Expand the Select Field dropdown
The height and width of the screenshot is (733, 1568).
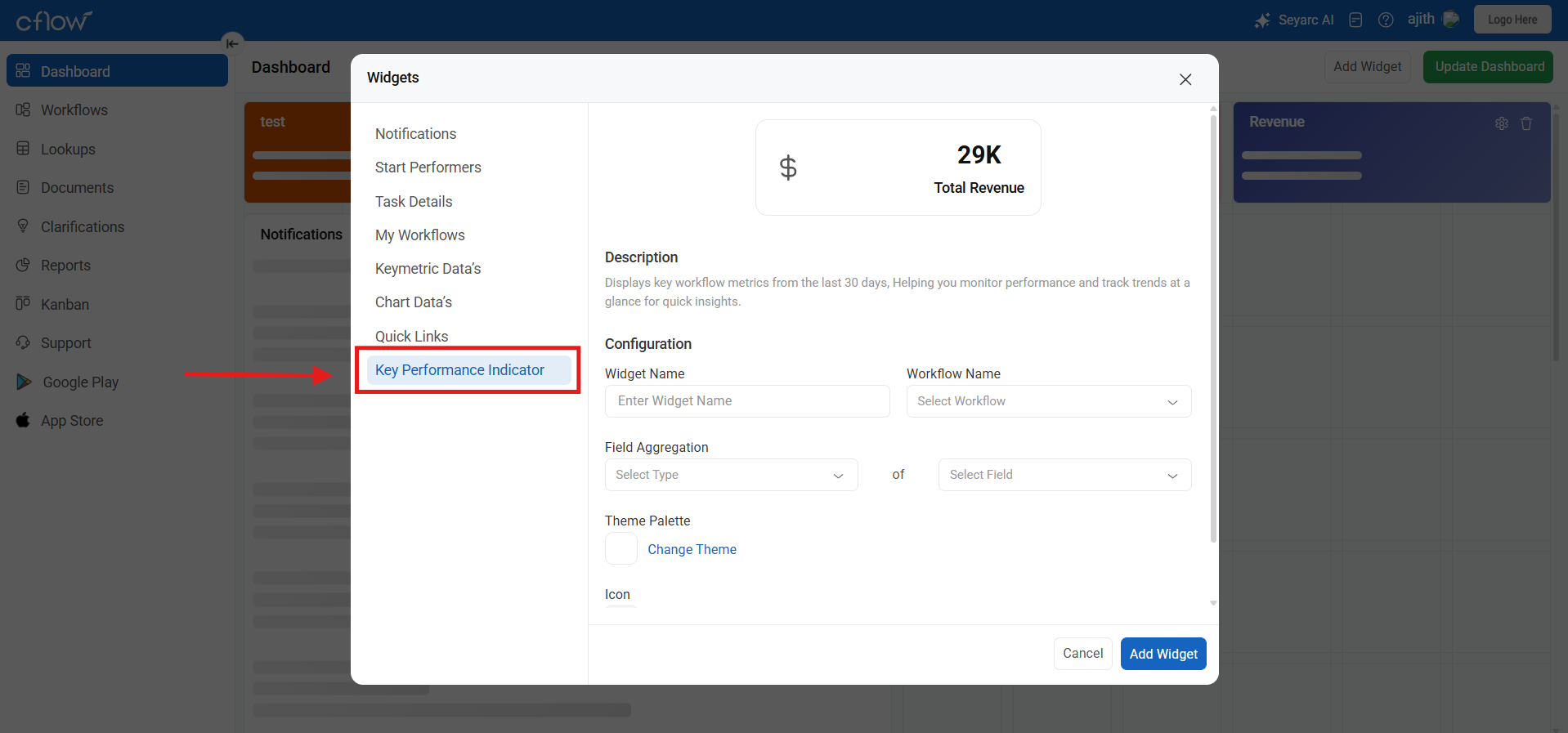point(1064,475)
